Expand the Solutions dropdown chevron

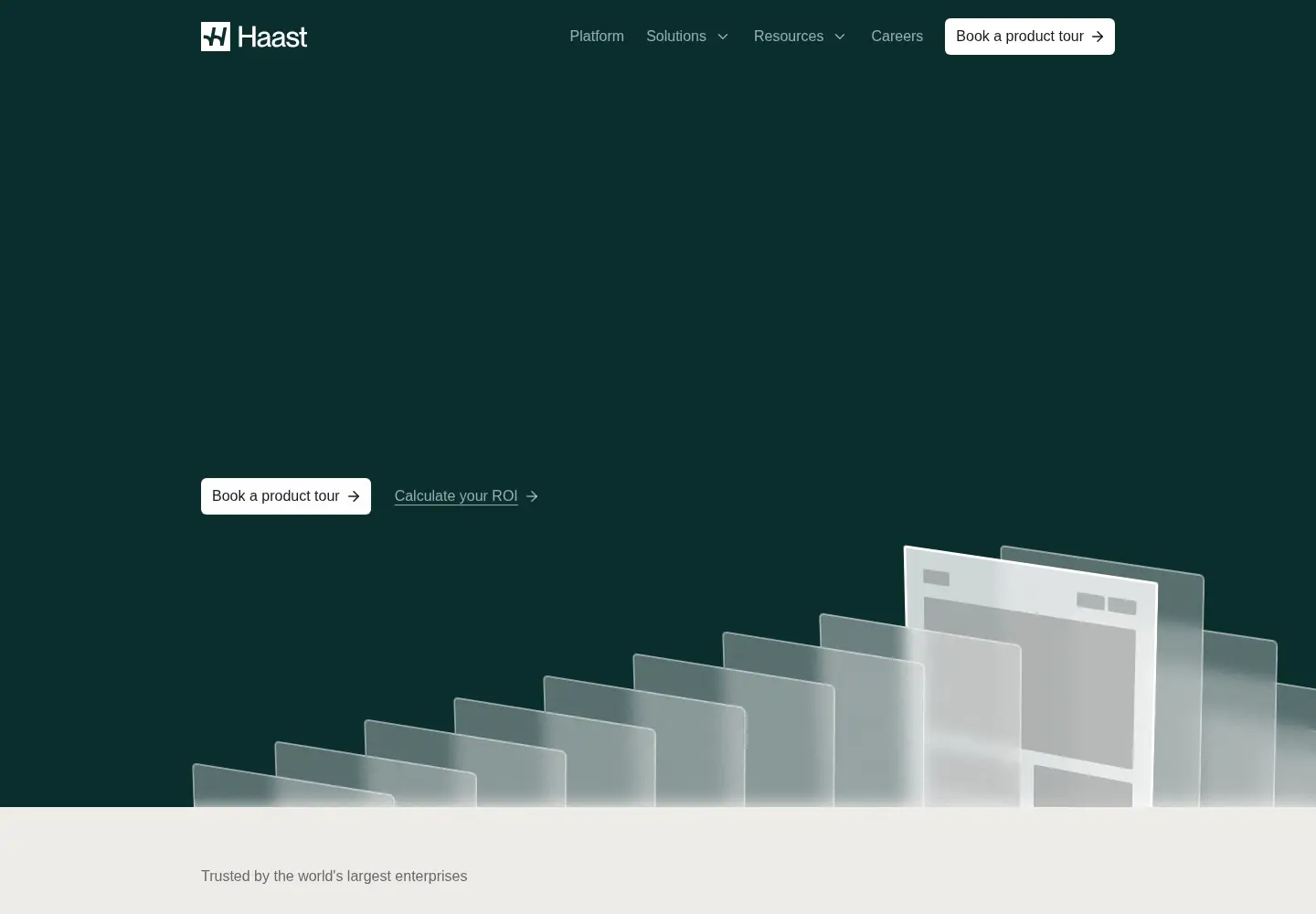(723, 37)
